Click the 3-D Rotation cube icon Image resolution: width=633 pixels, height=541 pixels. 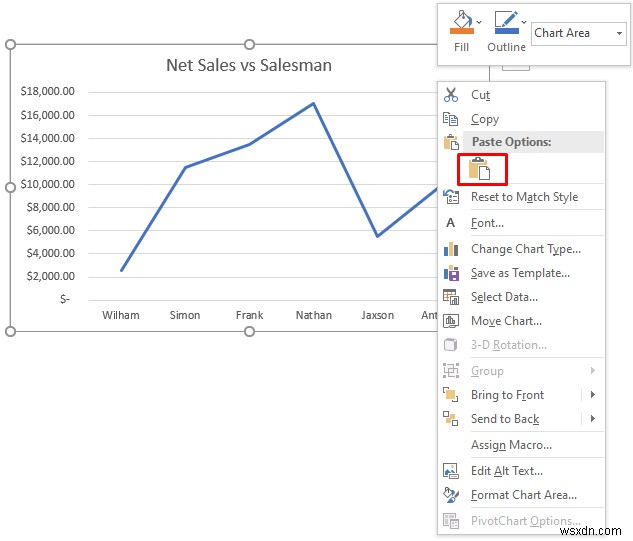point(451,345)
